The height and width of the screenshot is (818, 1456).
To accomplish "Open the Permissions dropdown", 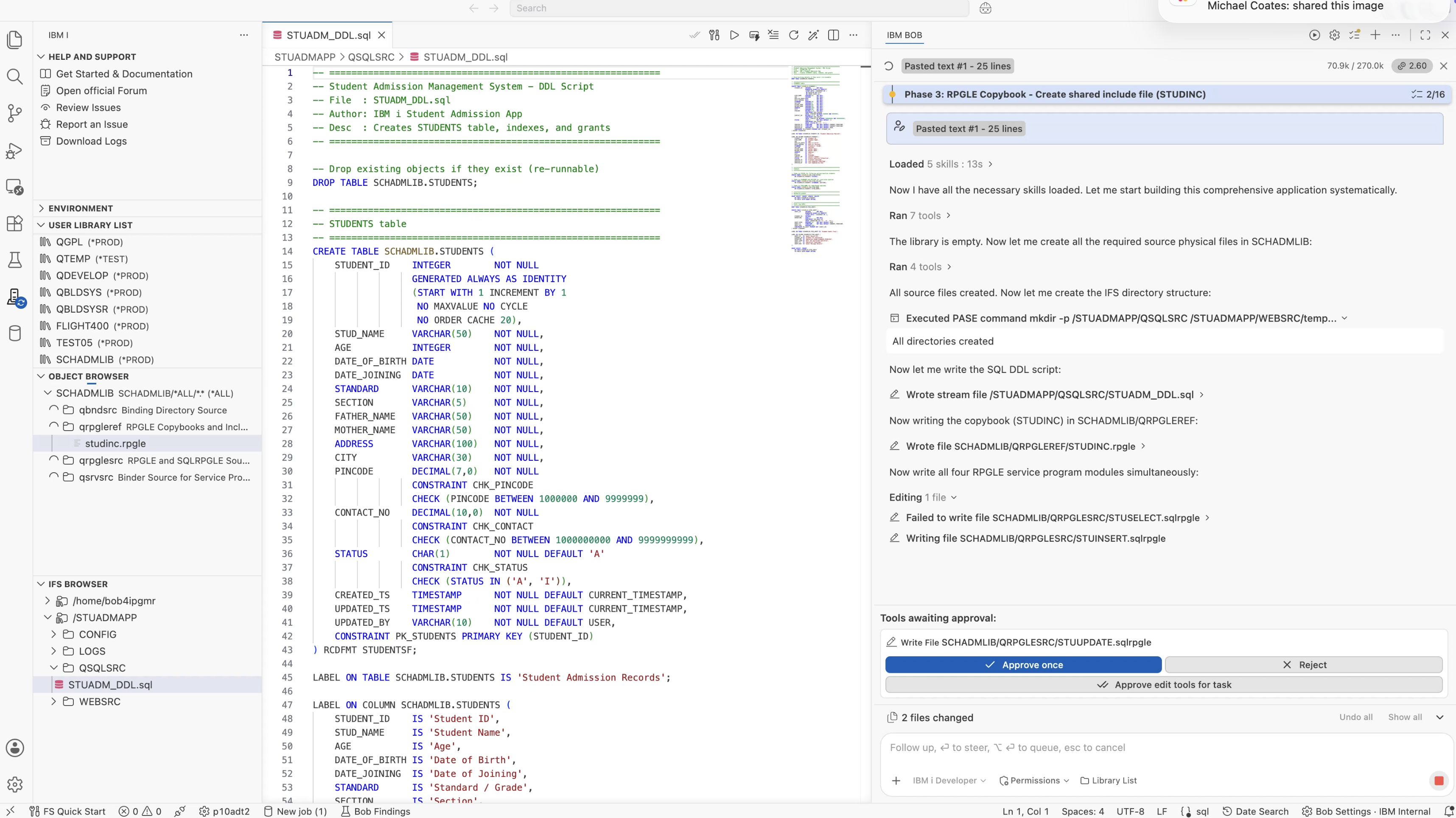I will click(1034, 781).
